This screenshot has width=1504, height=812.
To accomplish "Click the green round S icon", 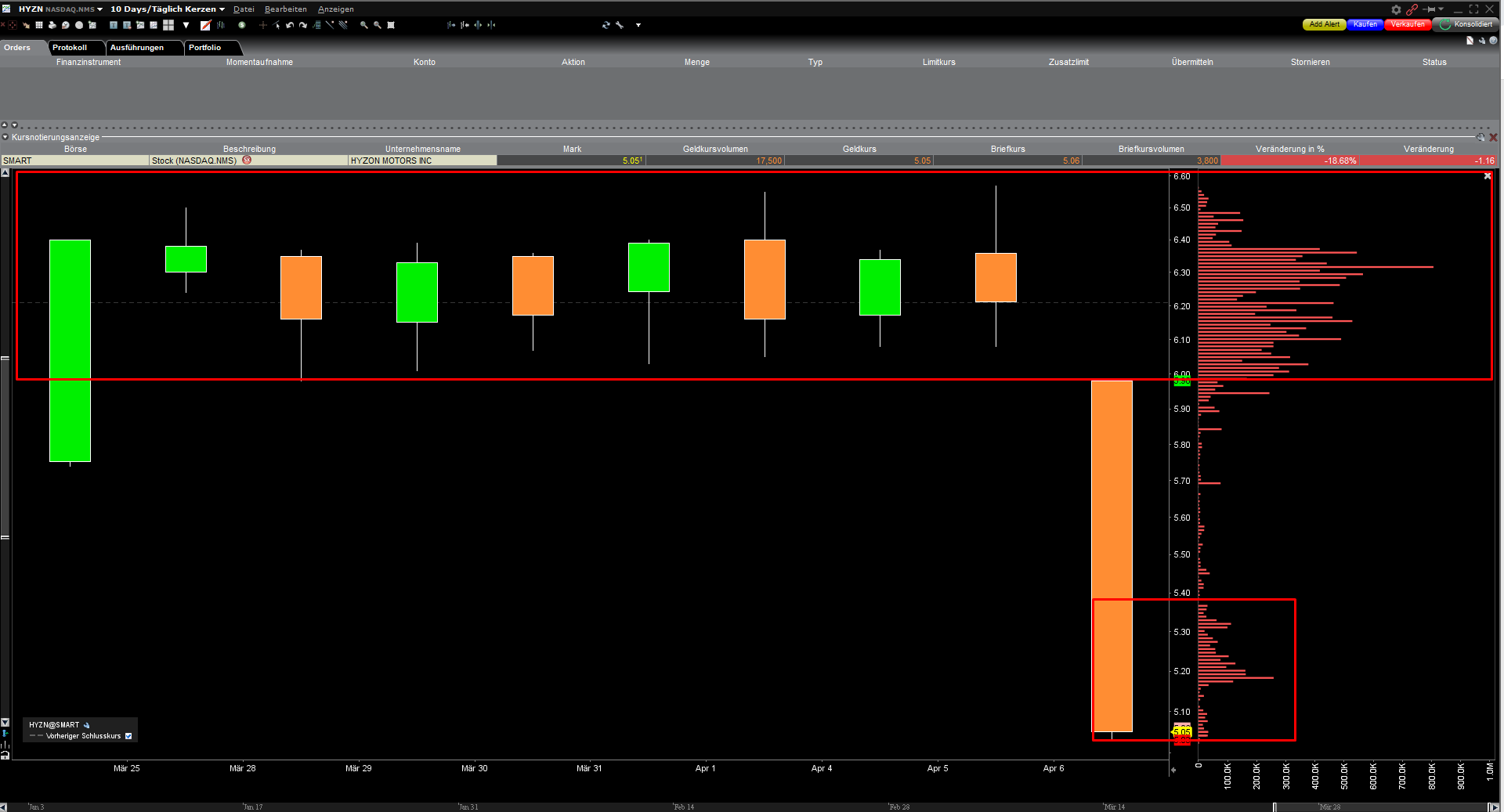I will [x=242, y=25].
